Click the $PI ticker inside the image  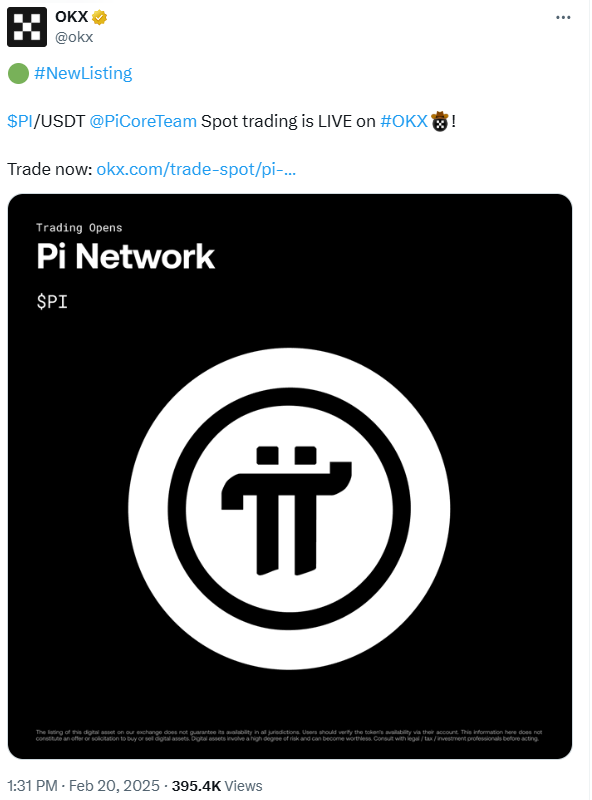point(52,302)
